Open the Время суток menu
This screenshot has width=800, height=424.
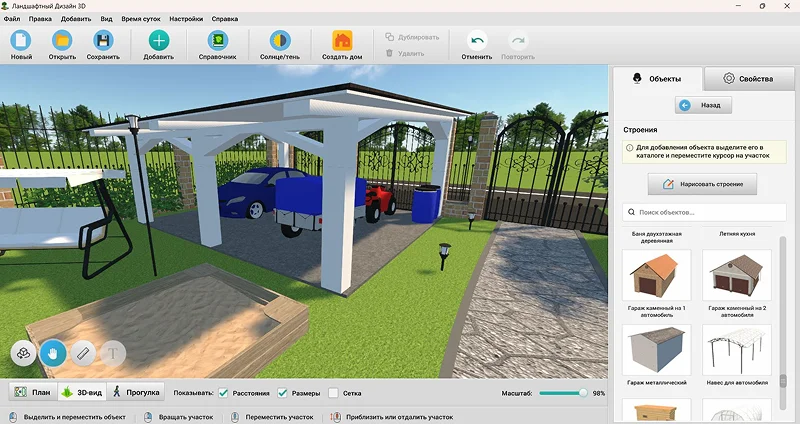[x=141, y=19]
